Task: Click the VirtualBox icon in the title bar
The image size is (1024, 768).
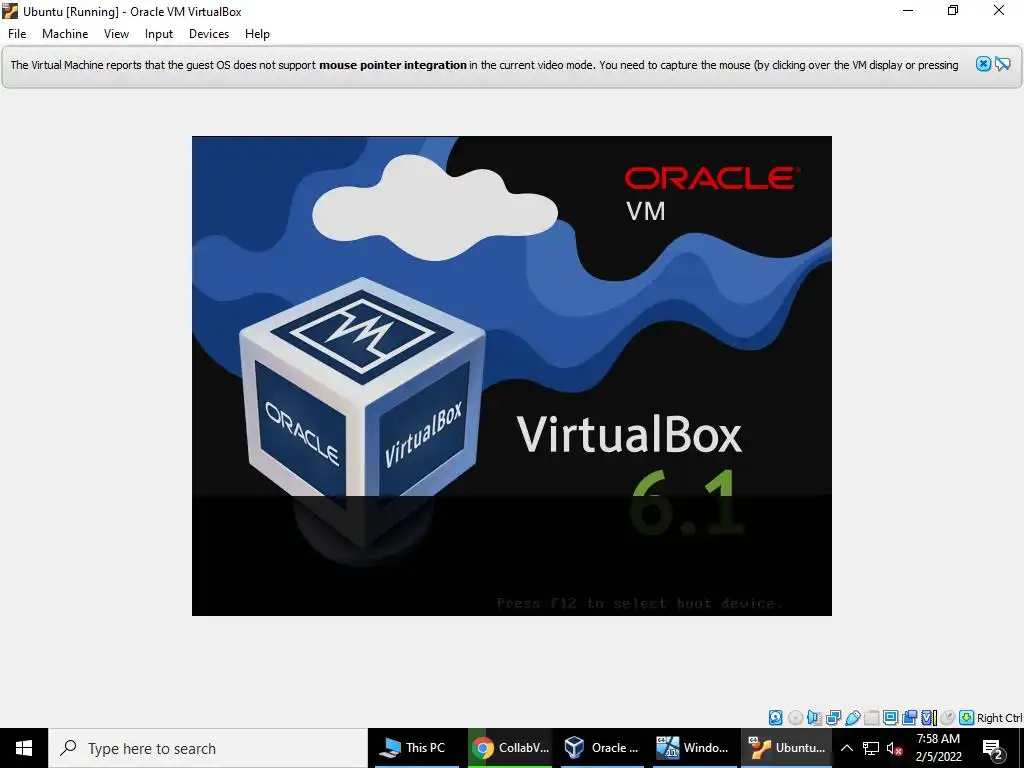Action: click(10, 11)
